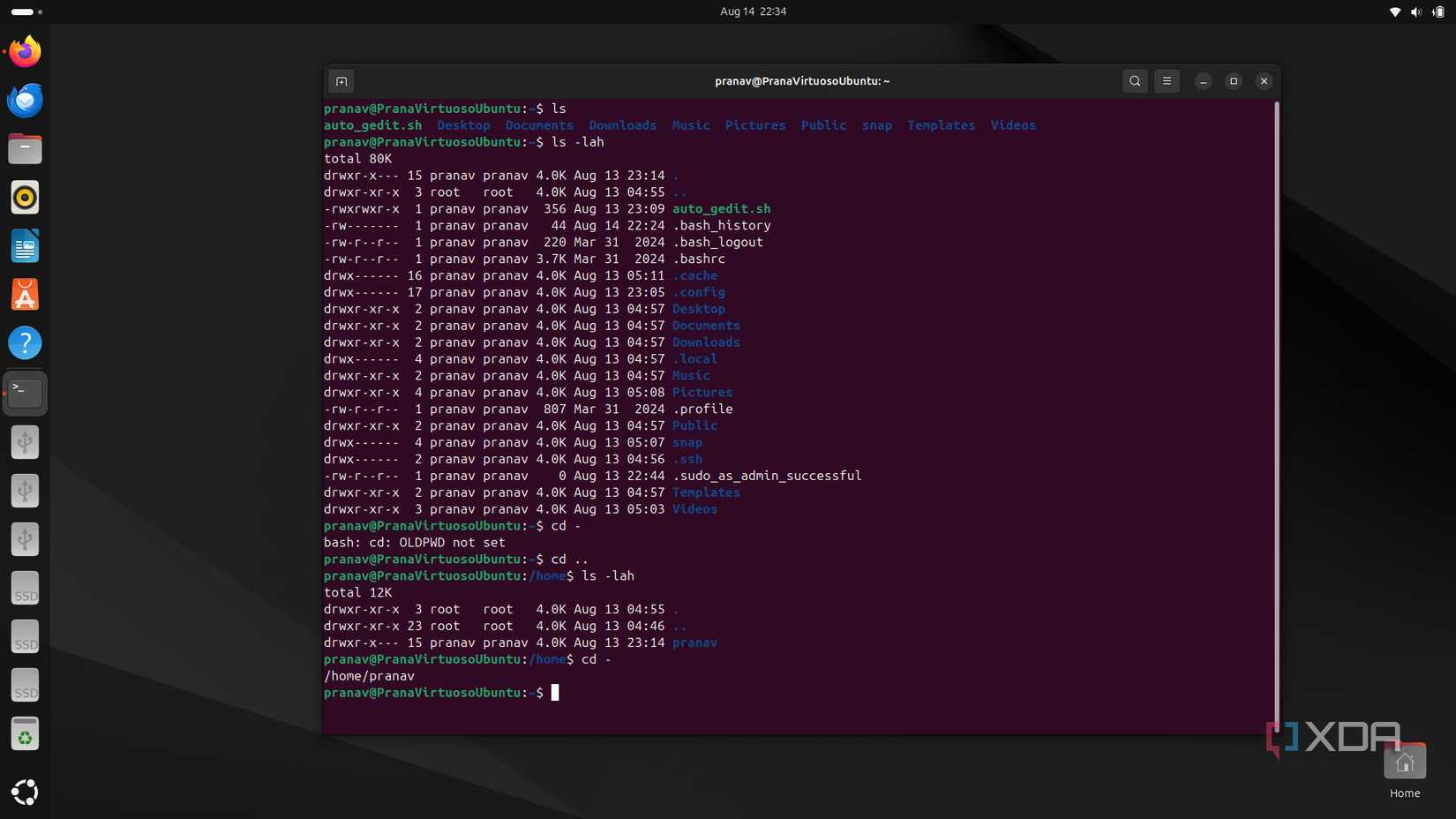
Task: Open LibreOffice Writer from the dock
Action: [x=24, y=246]
